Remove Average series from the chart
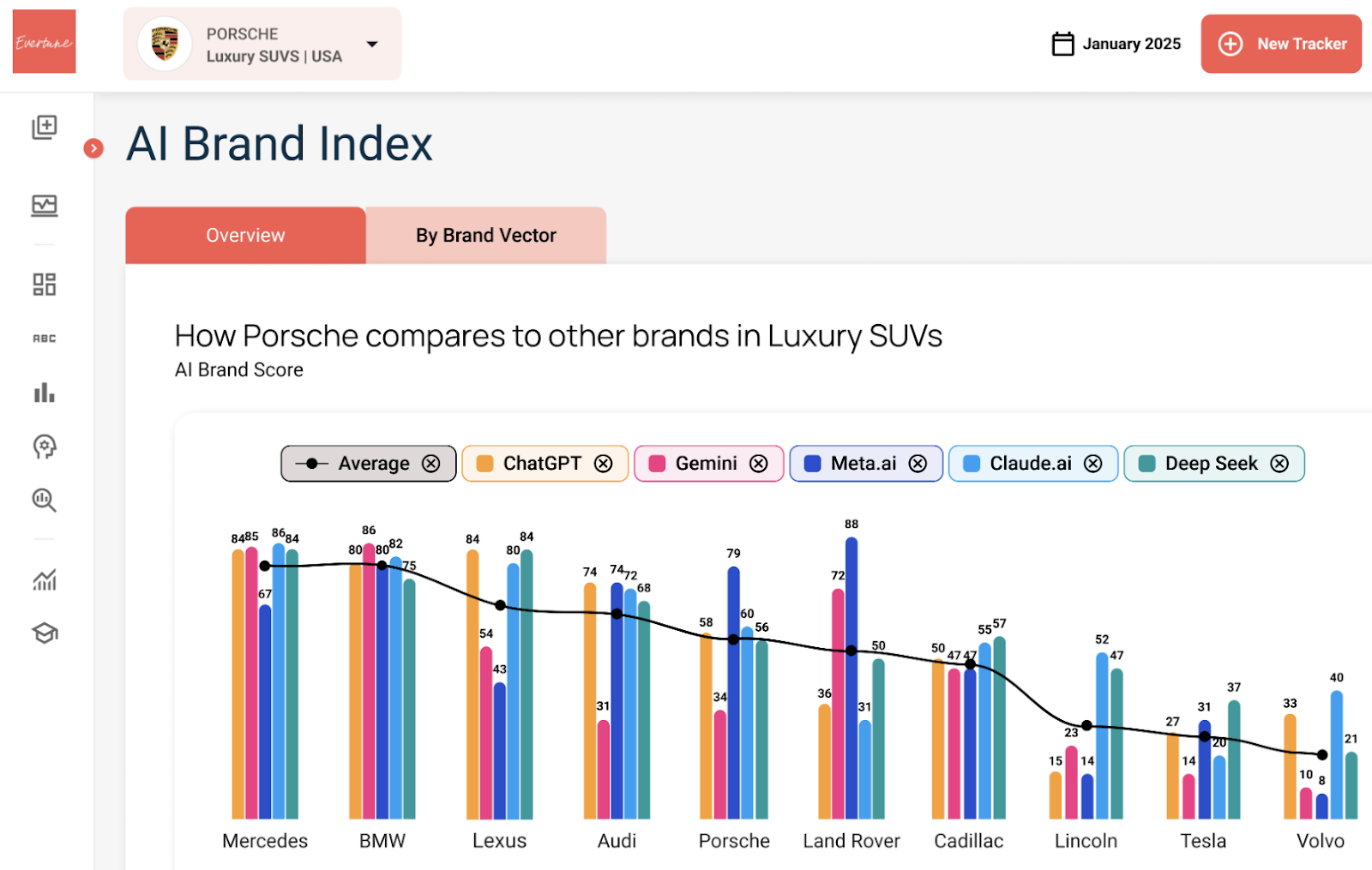This screenshot has height=870, width=1372. 431,464
